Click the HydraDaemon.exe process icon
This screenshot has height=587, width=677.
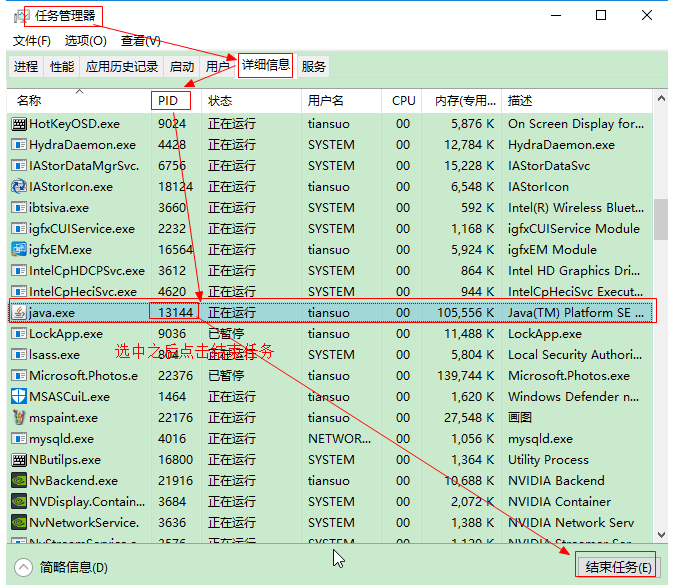click(19, 145)
